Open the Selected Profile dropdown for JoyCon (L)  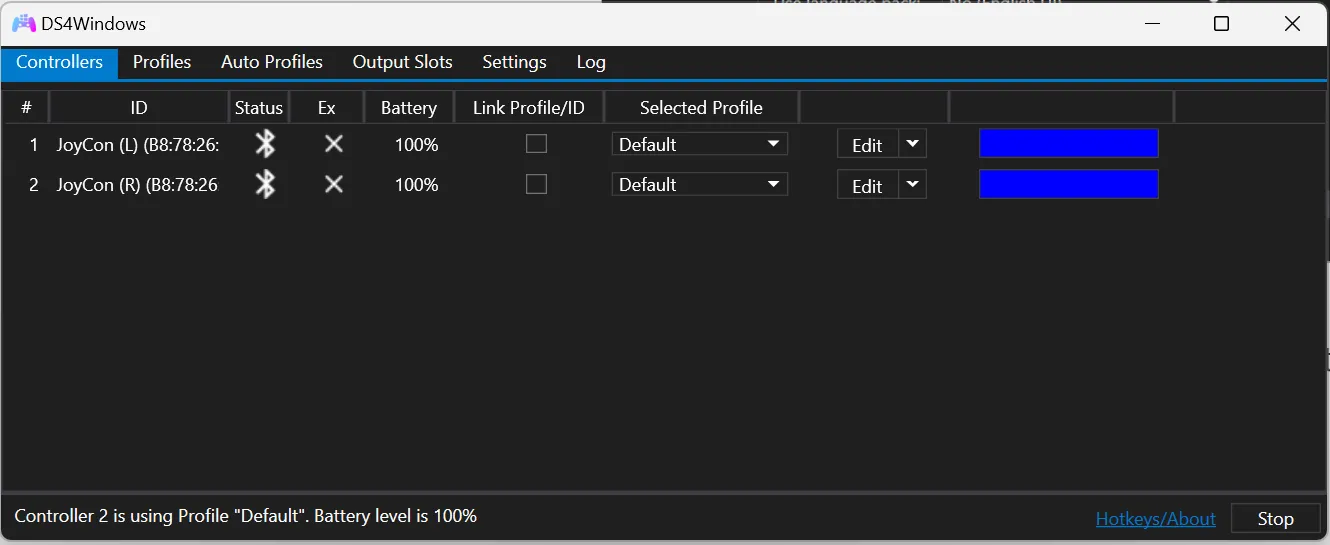tap(700, 144)
